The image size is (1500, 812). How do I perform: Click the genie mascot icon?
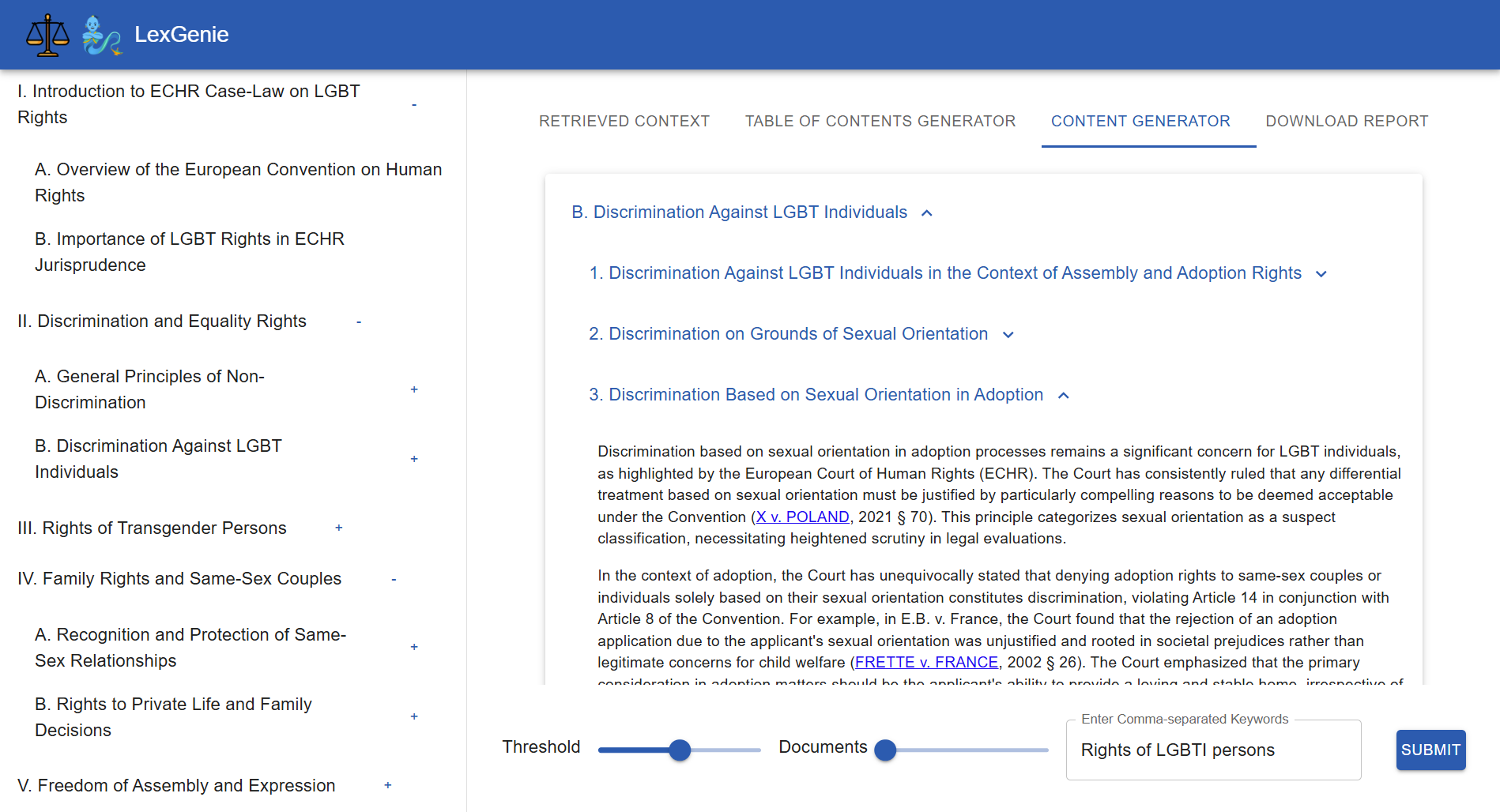(x=102, y=36)
